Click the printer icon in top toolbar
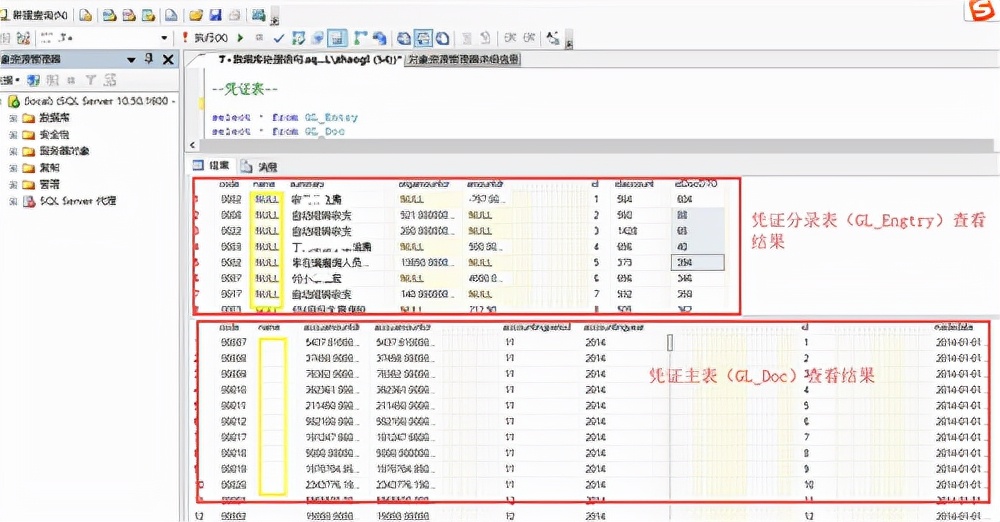 (x=235, y=15)
